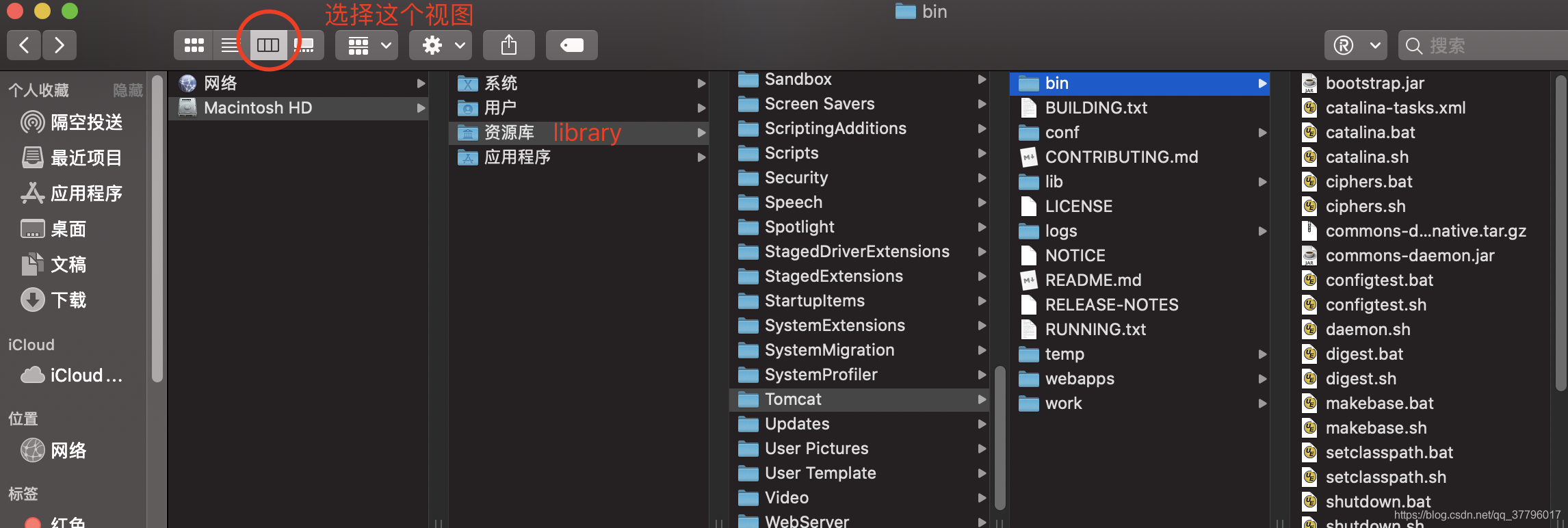This screenshot has width=1568, height=528.
Task: Expand the Tomcat folder arrow
Action: [x=982, y=399]
